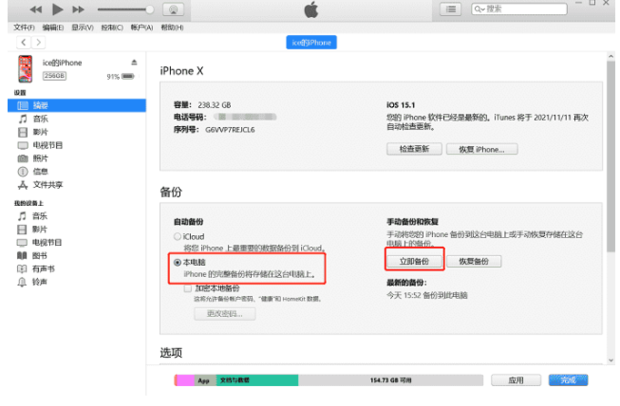Select 摘要 in the settings sidebar

coord(77,105)
